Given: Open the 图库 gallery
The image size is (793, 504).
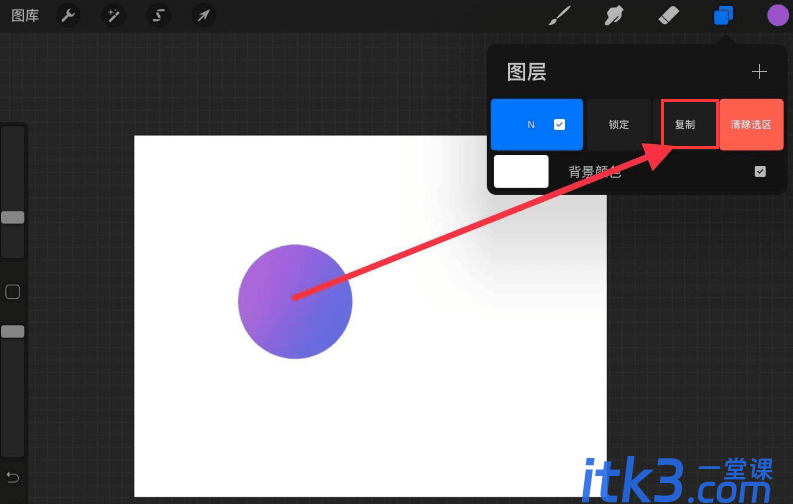Looking at the screenshot, I should (x=25, y=16).
